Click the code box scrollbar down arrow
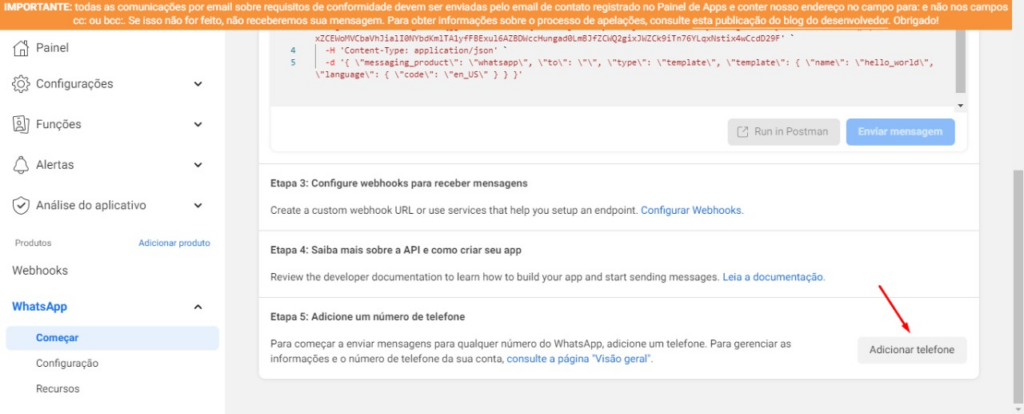The height and width of the screenshot is (414, 1024). click(961, 104)
